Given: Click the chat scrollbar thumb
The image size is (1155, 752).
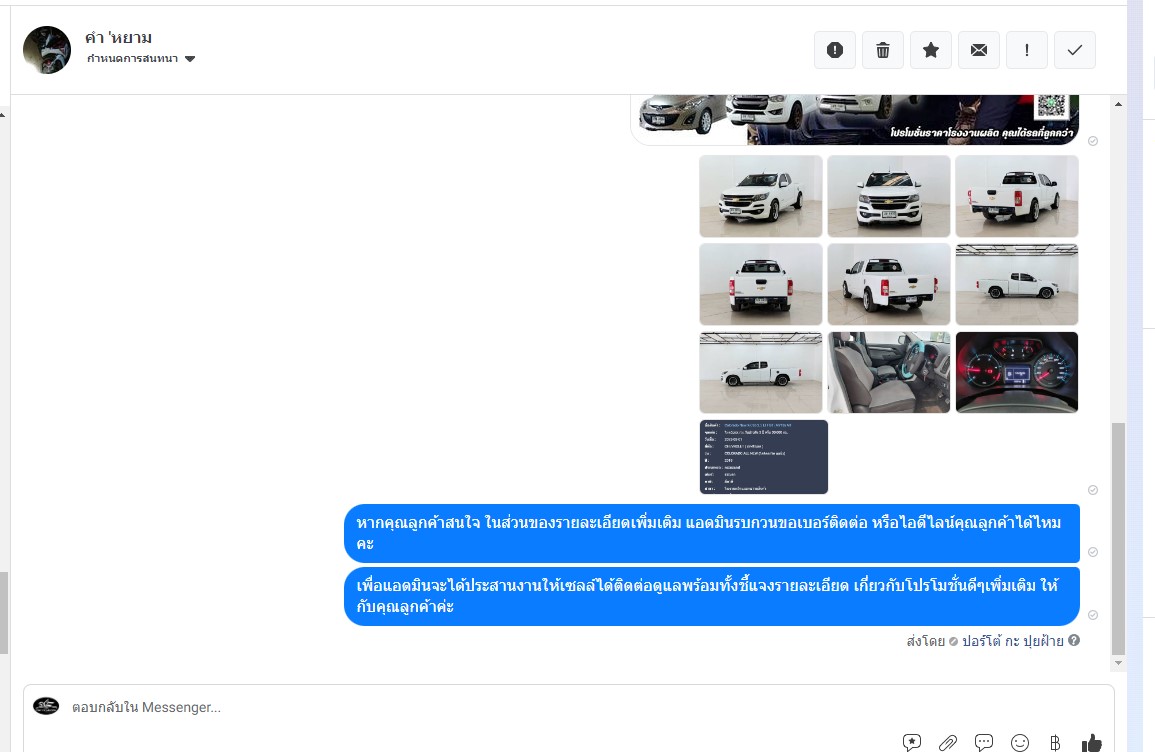Looking at the screenshot, I should [x=1118, y=538].
